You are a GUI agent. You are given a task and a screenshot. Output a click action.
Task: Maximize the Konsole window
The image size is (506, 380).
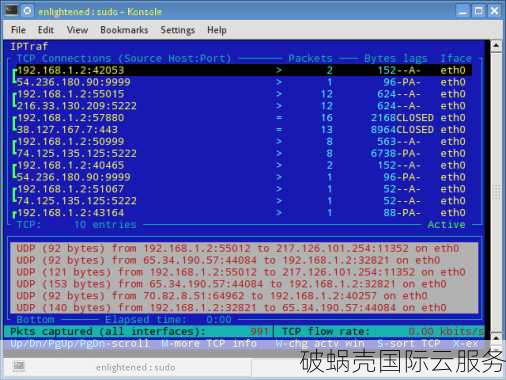479,11
